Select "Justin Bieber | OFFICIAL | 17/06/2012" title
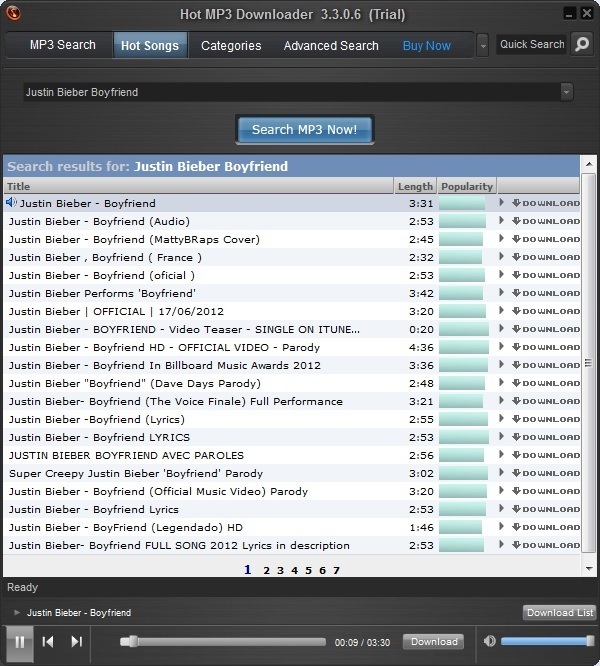 coord(116,311)
